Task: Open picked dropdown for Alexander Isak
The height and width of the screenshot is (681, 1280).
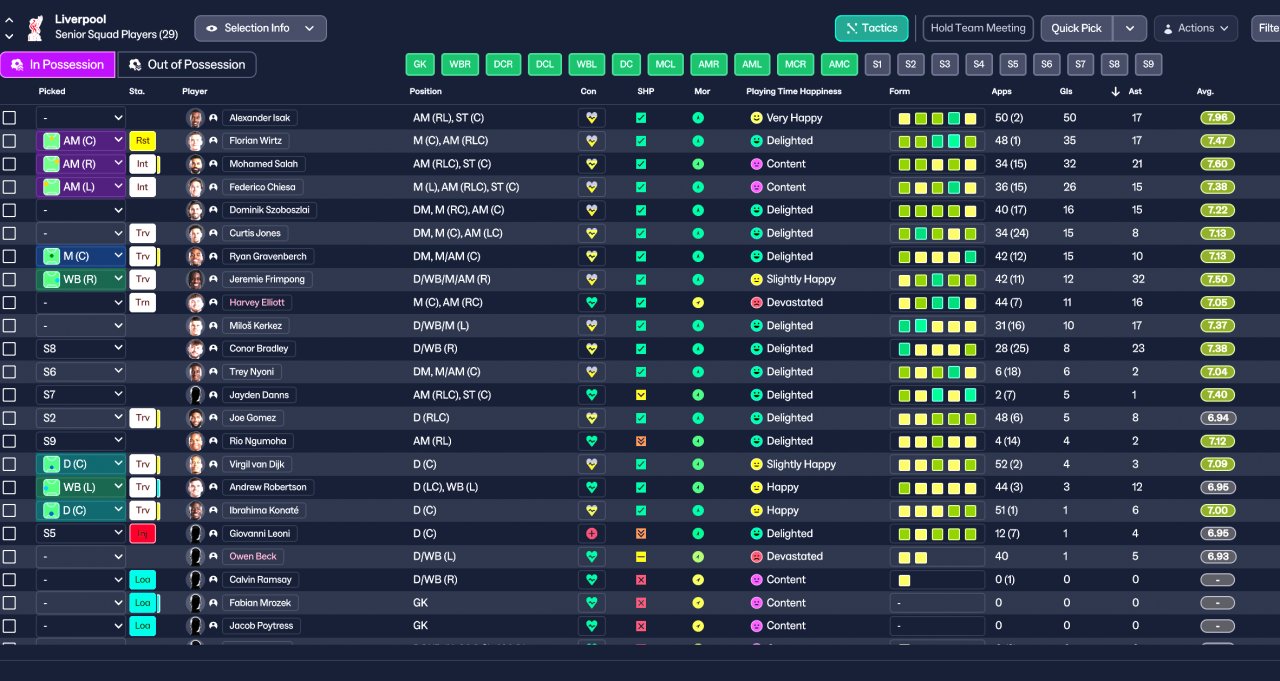Action: point(81,118)
